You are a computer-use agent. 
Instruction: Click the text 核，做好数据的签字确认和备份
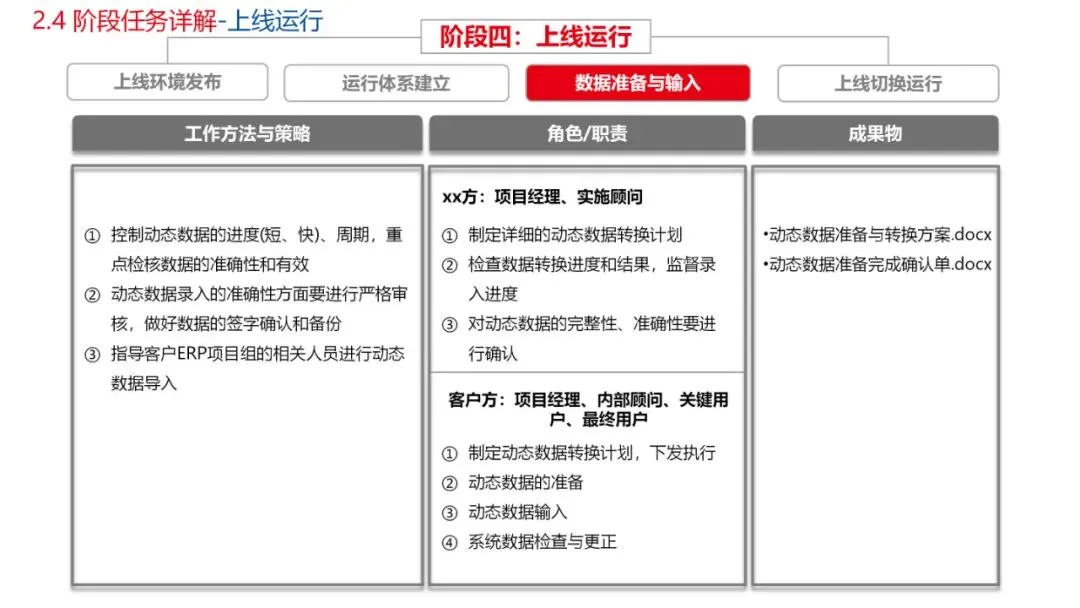[x=226, y=324]
